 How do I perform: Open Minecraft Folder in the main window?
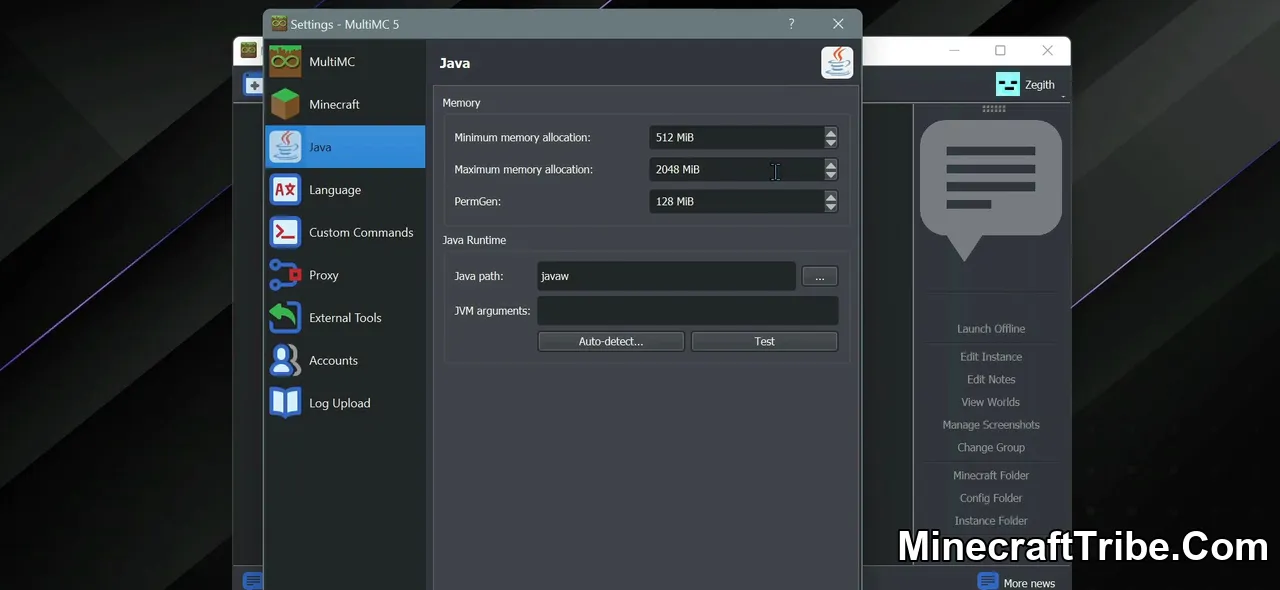tap(991, 476)
